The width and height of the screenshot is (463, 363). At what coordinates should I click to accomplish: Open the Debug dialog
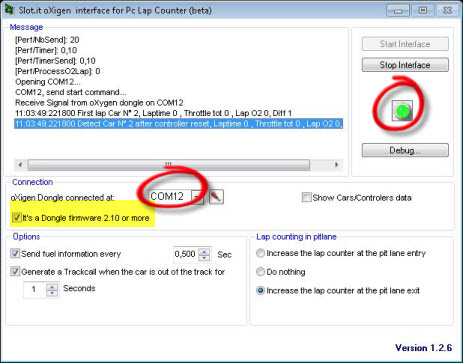click(x=405, y=150)
